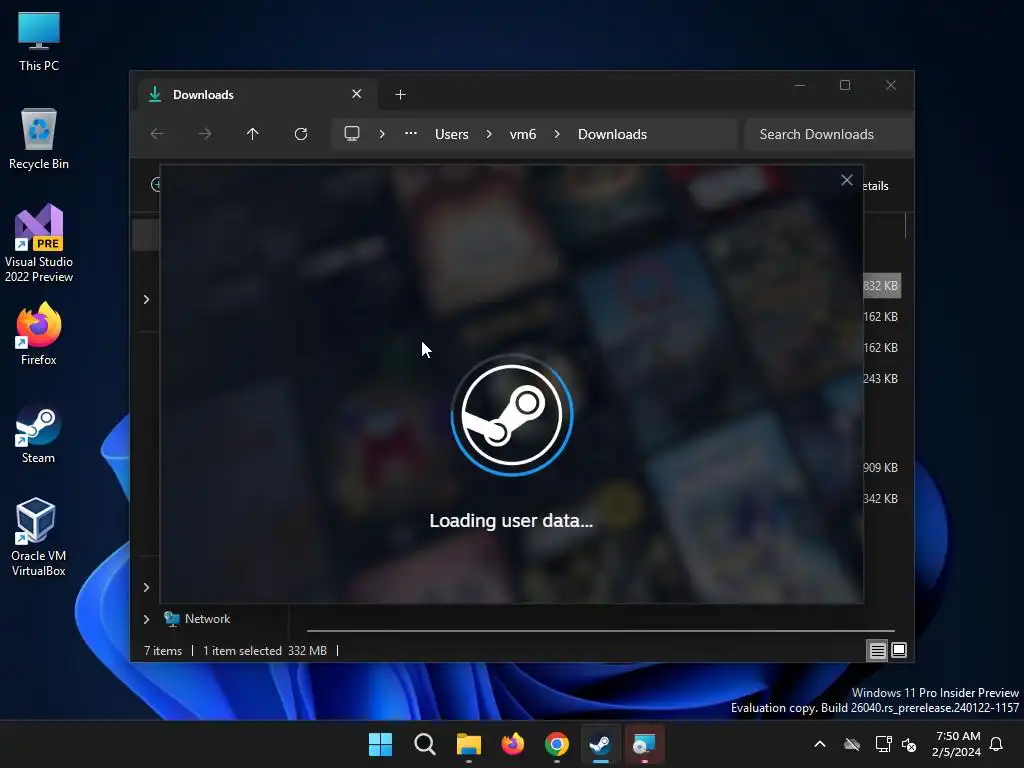This screenshot has height=768, width=1024.
Task: Expand chevron after Users breadcrumb
Action: point(489,134)
